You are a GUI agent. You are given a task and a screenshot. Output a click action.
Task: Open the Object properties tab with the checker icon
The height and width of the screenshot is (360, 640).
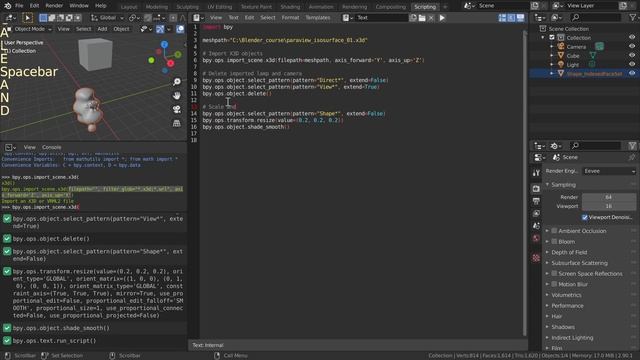[536, 258]
